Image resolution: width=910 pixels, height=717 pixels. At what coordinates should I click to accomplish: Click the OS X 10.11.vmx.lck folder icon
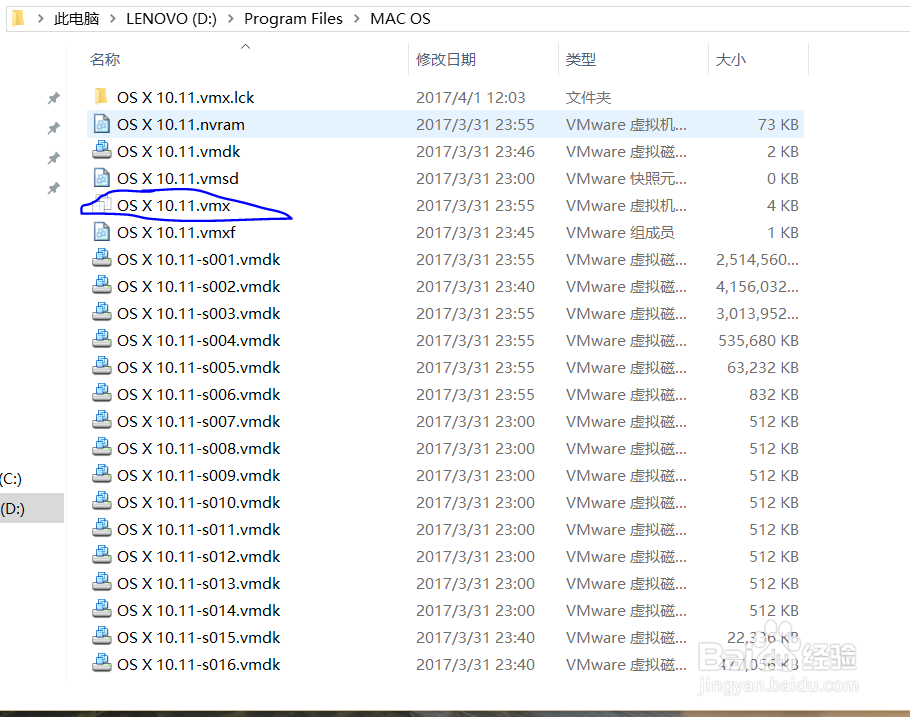click(x=101, y=96)
